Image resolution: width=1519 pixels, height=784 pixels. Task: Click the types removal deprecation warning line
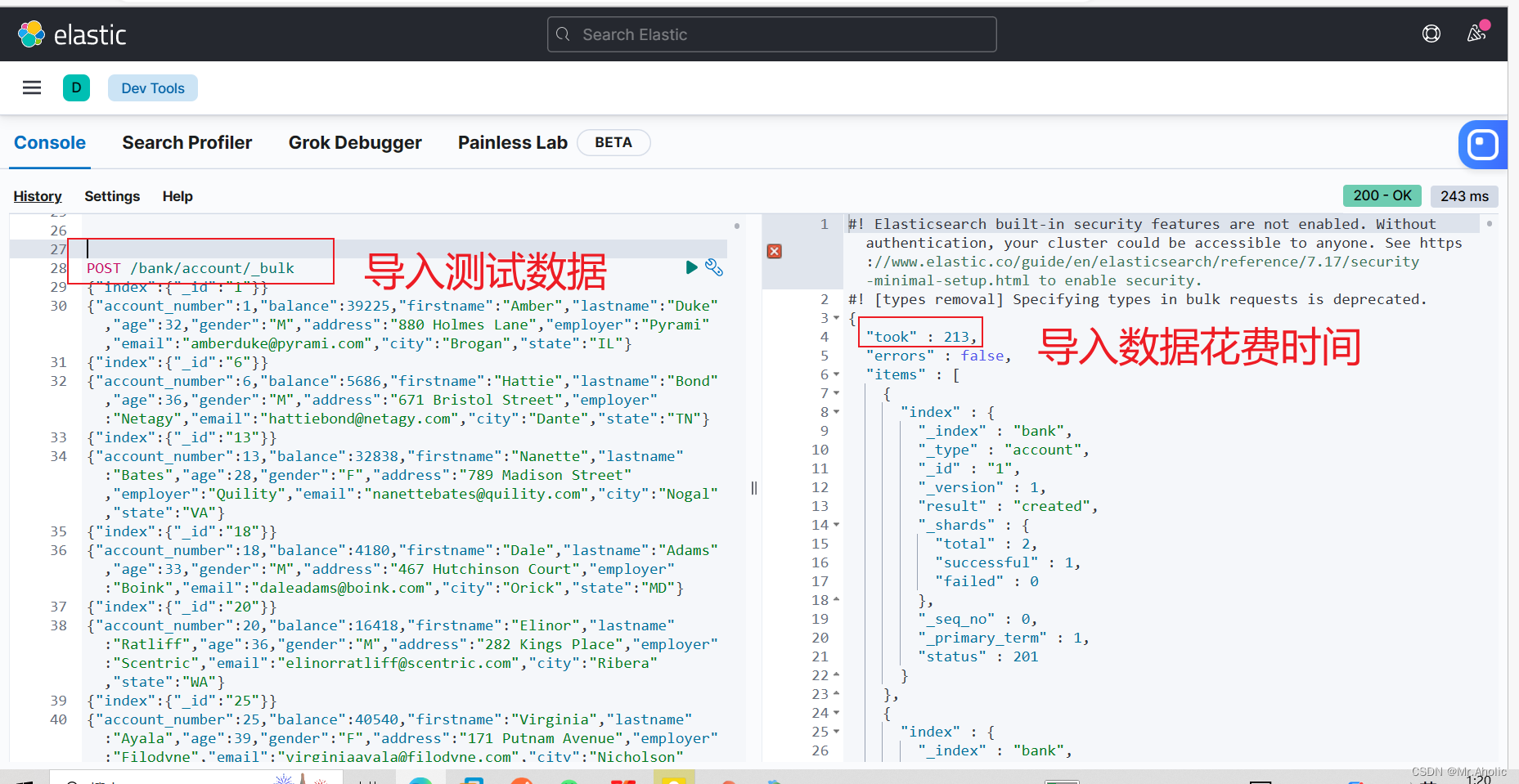(x=1138, y=299)
